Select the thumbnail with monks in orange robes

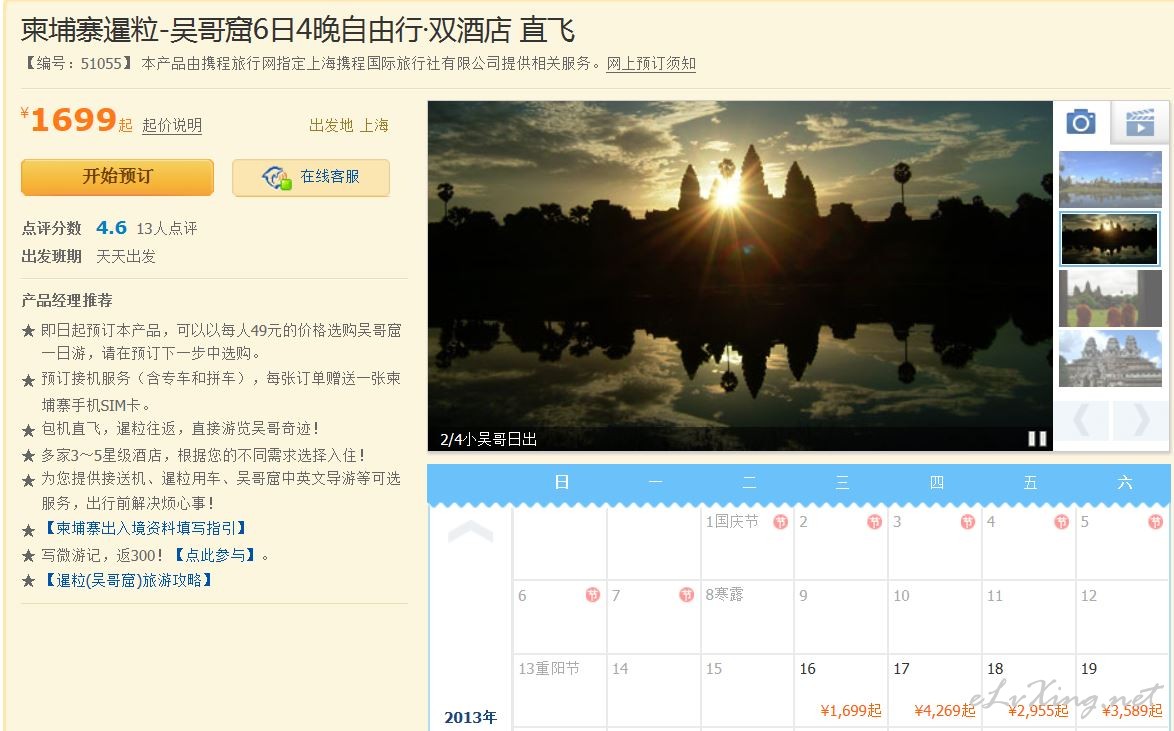[1110, 298]
